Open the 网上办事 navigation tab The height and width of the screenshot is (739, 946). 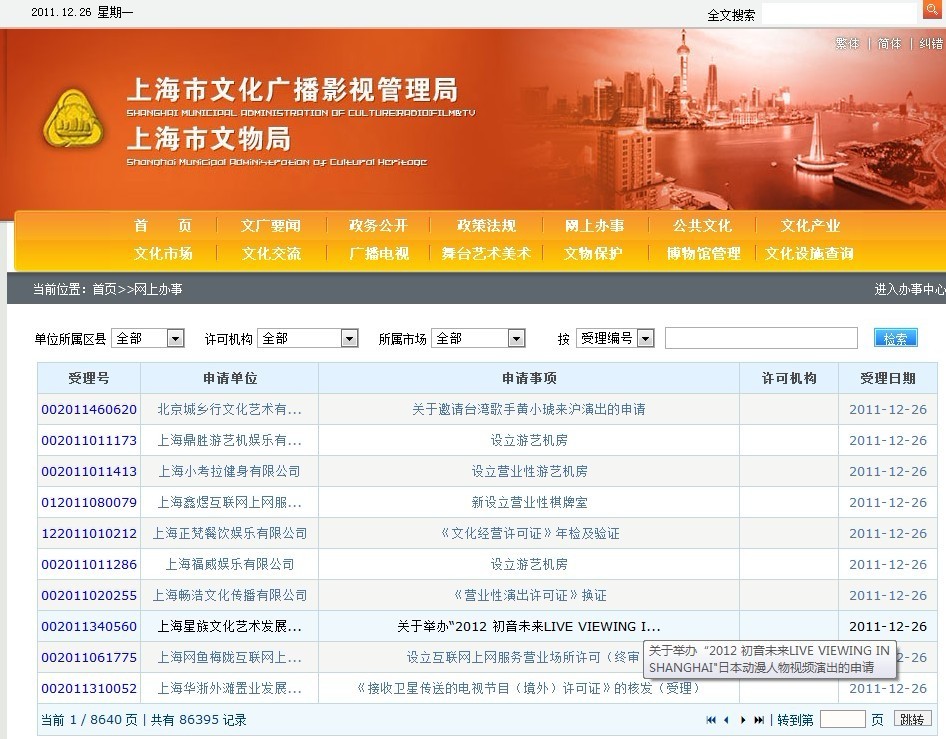pos(595,226)
